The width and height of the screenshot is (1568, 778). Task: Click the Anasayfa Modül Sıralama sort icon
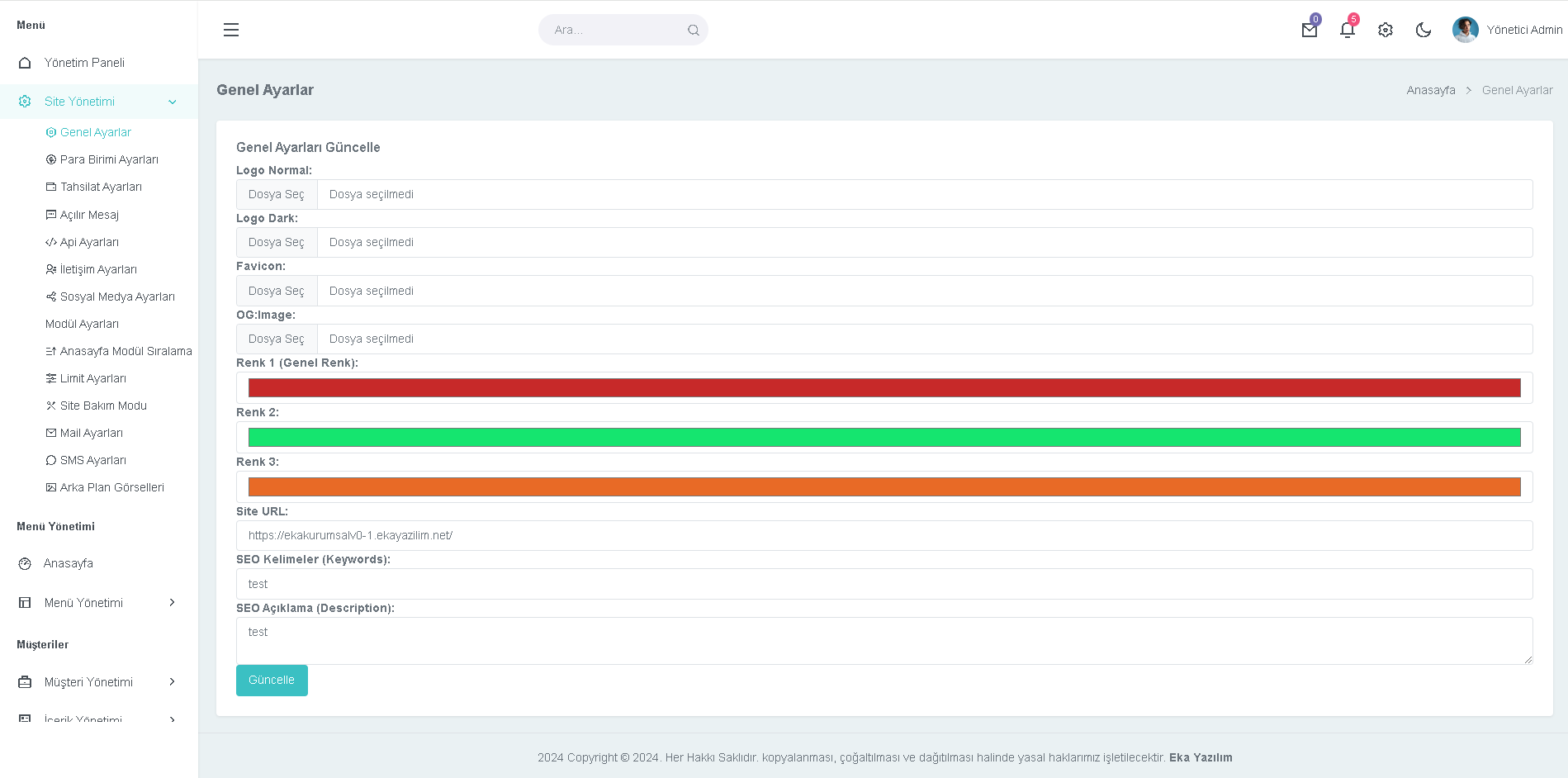[51, 351]
